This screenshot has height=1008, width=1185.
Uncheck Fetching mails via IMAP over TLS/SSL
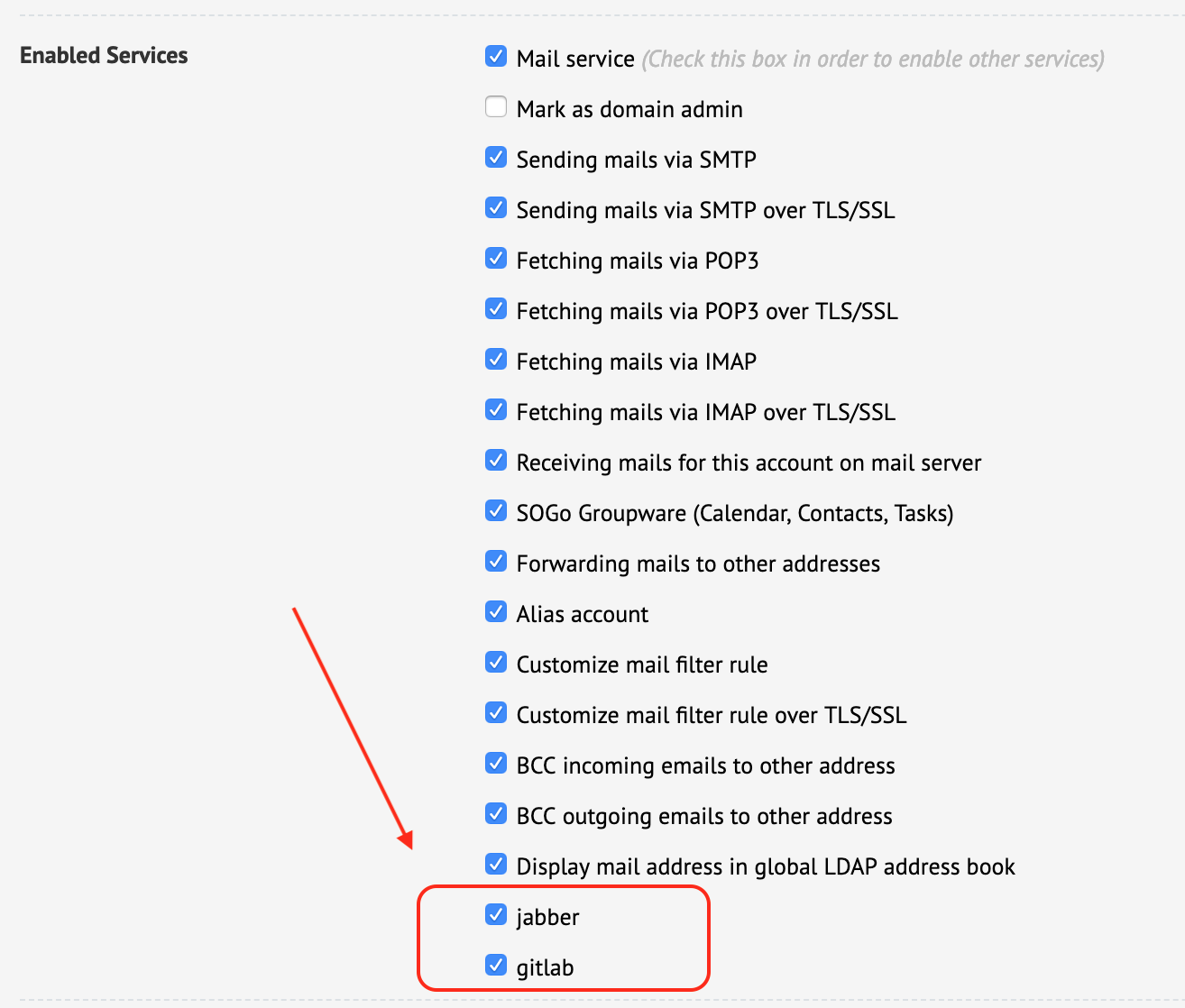(x=496, y=410)
